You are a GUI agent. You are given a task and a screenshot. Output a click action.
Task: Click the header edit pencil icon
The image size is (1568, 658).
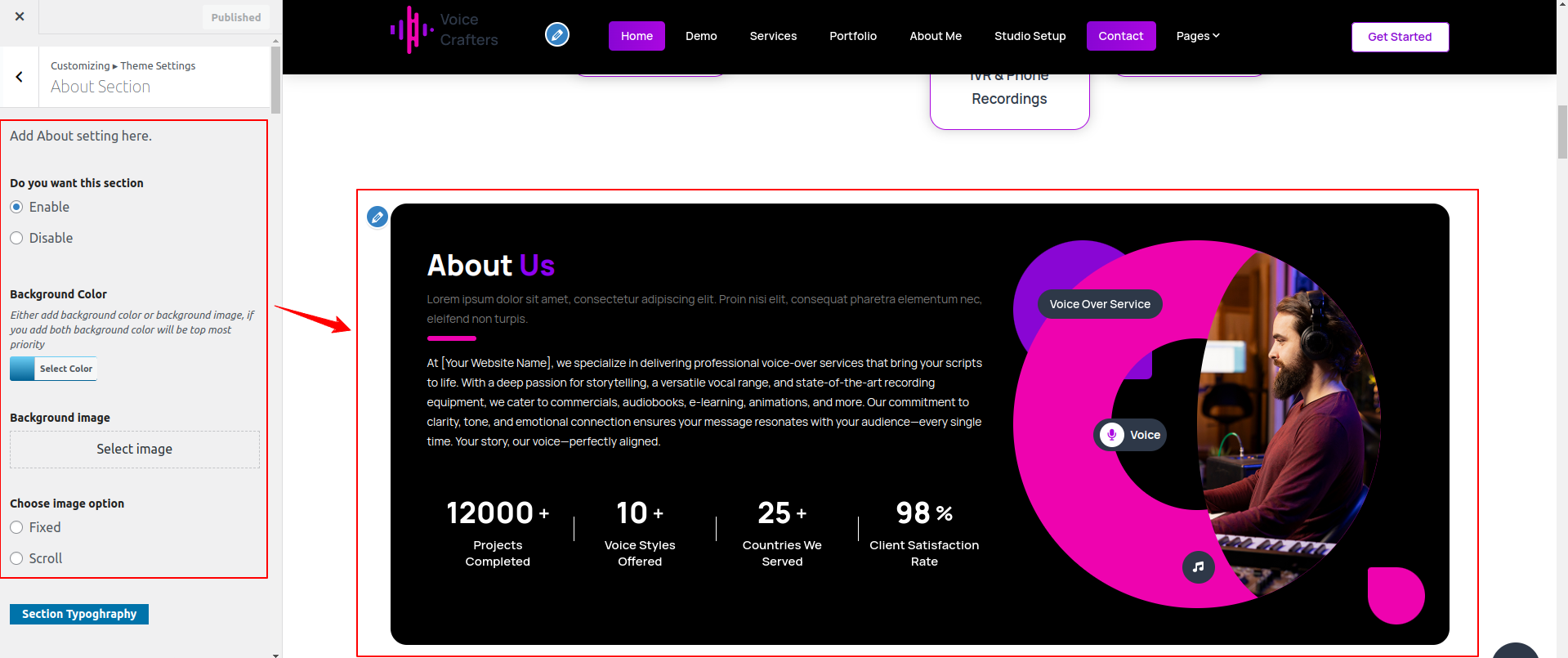(x=557, y=34)
